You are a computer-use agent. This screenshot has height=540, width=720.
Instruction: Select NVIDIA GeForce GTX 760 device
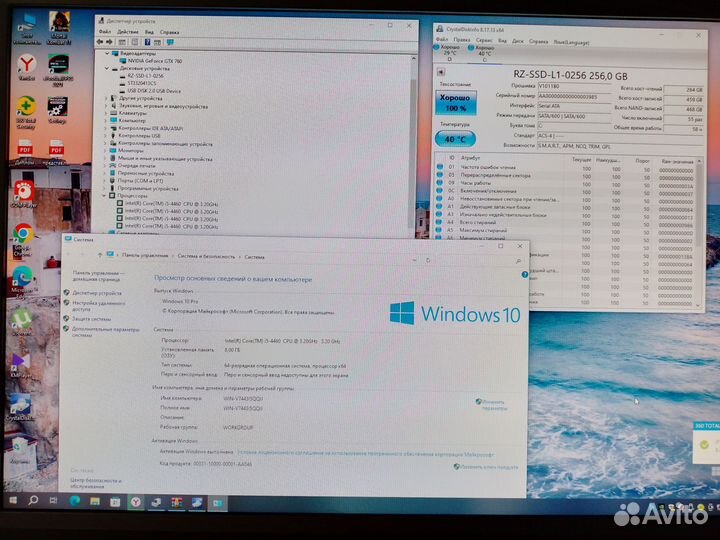(x=154, y=61)
